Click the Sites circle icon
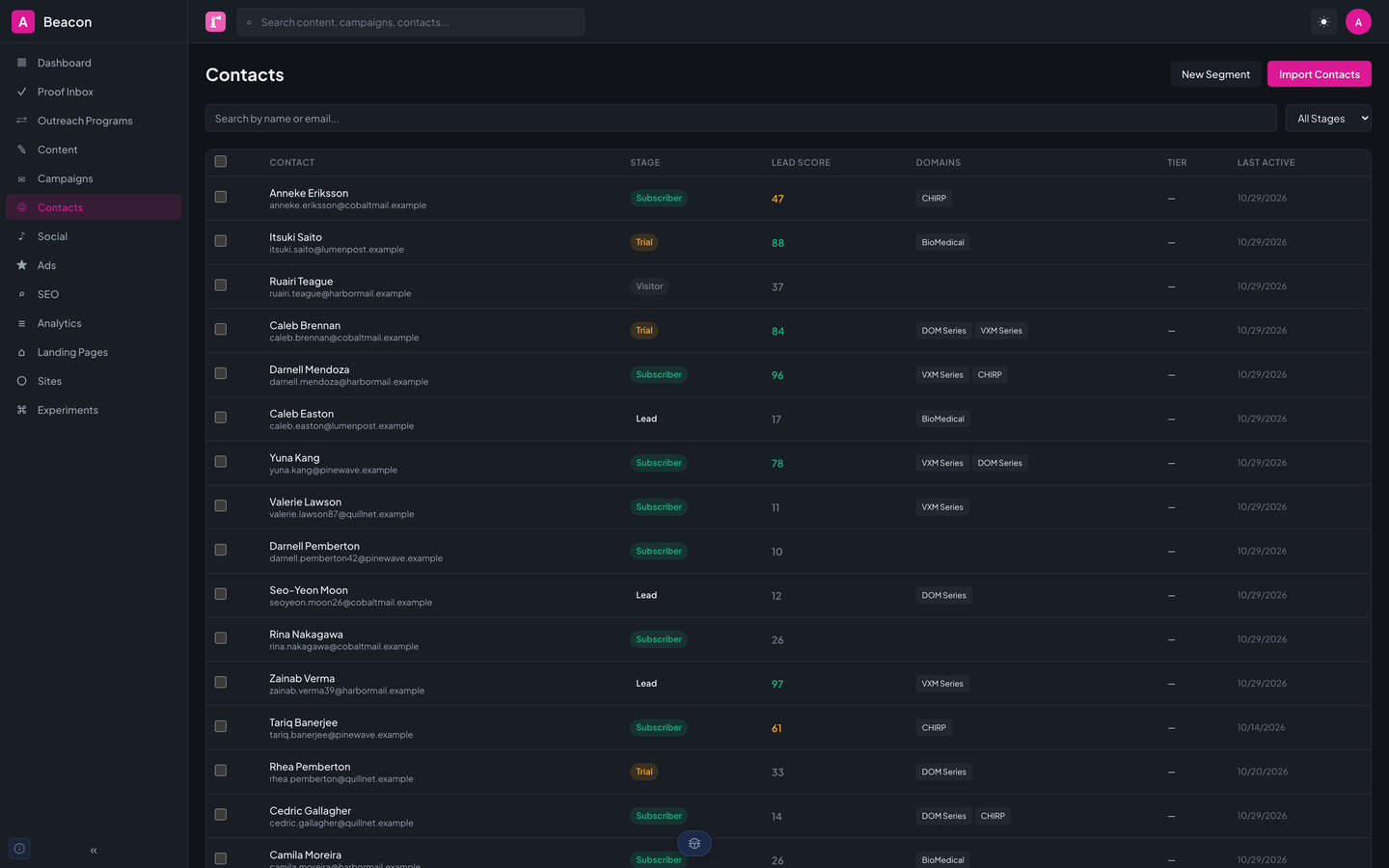The height and width of the screenshot is (868, 1389). click(x=21, y=381)
